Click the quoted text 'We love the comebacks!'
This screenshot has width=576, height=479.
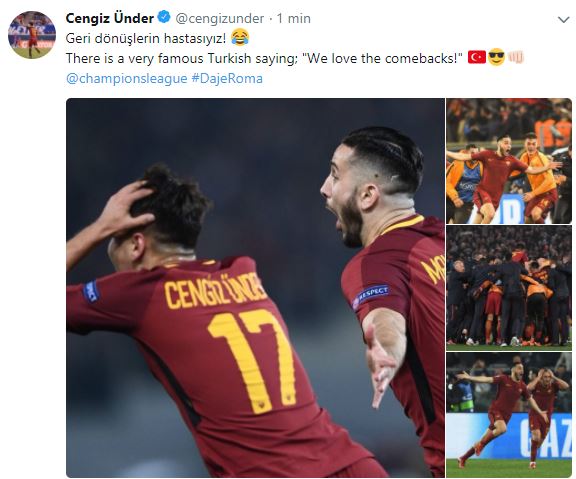pyautogui.click(x=382, y=58)
